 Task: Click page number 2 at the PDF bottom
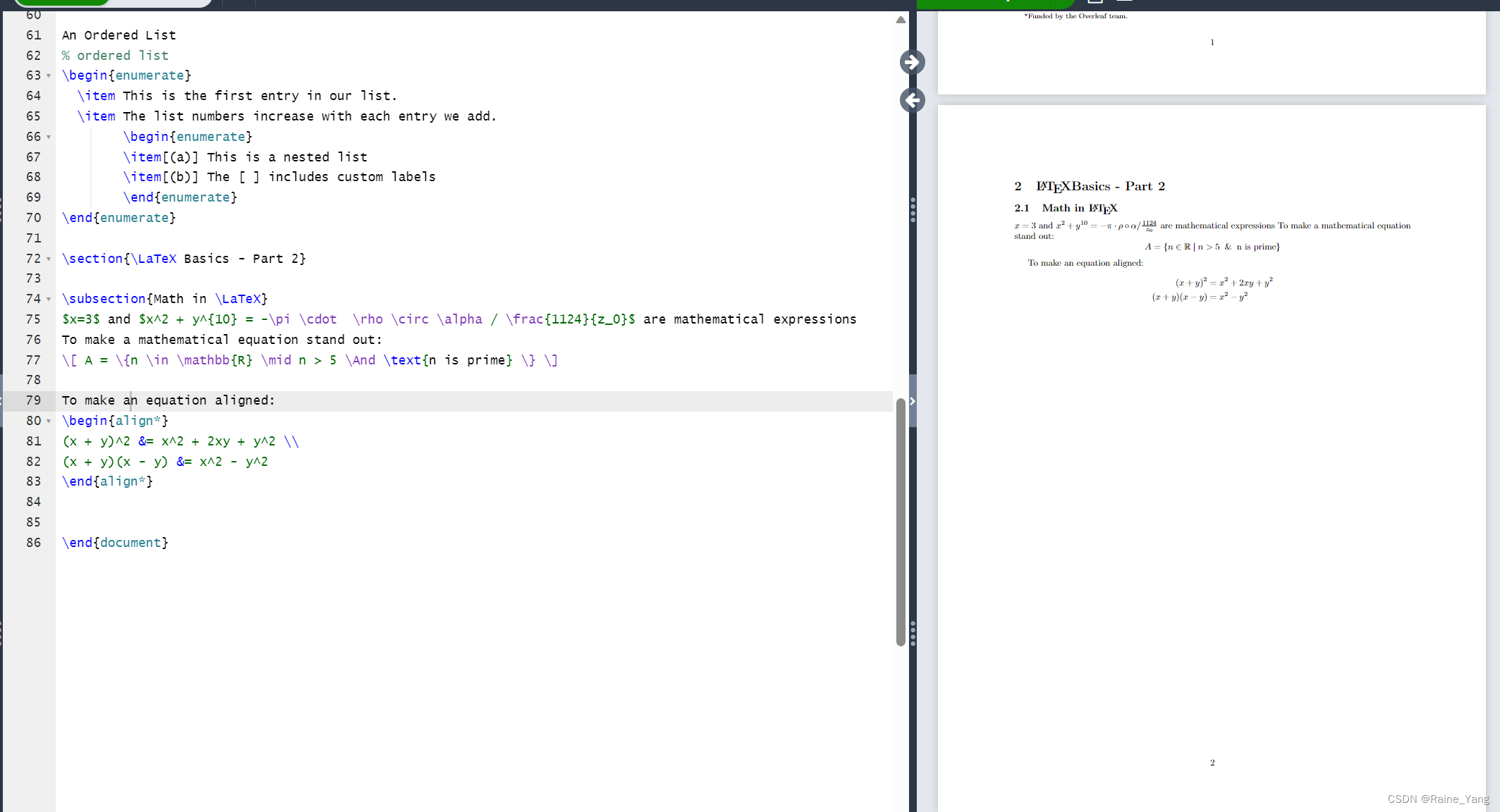(1212, 763)
